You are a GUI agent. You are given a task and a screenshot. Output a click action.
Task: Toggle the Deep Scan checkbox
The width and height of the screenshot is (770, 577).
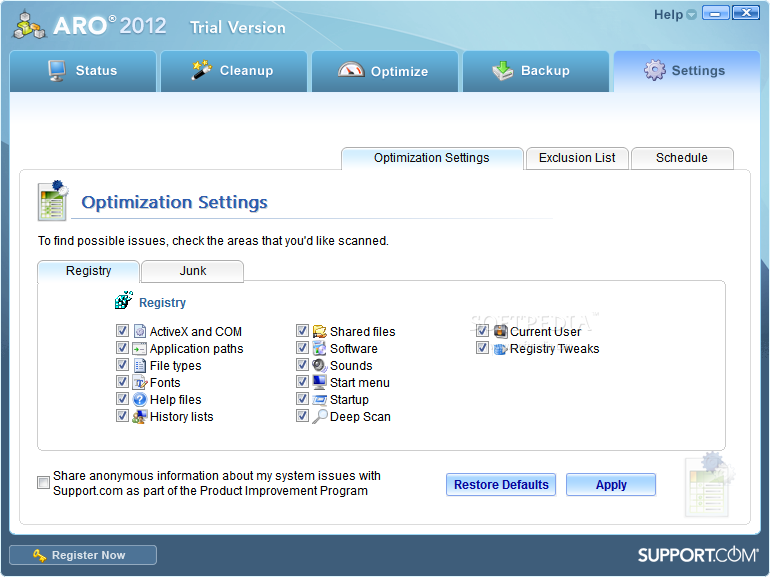click(x=302, y=416)
